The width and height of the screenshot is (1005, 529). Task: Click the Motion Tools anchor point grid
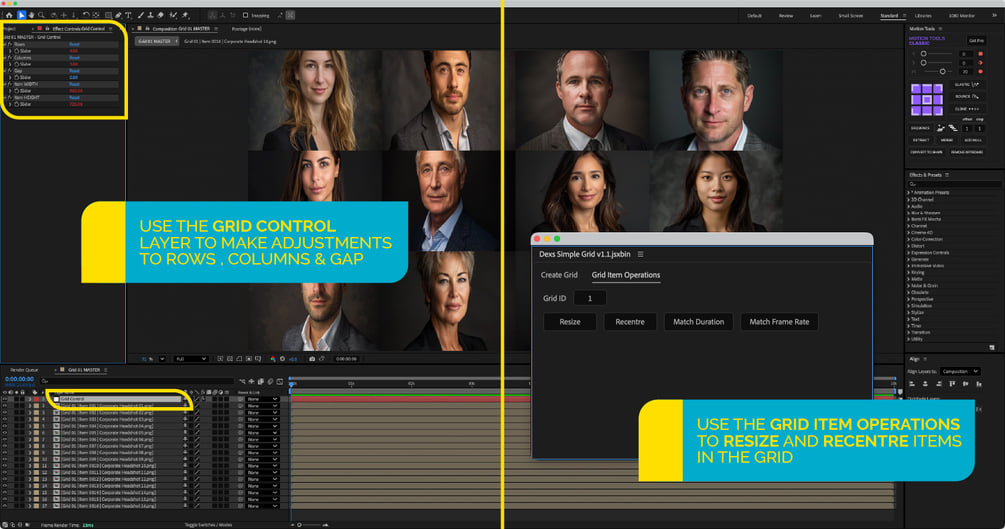[x=927, y=99]
